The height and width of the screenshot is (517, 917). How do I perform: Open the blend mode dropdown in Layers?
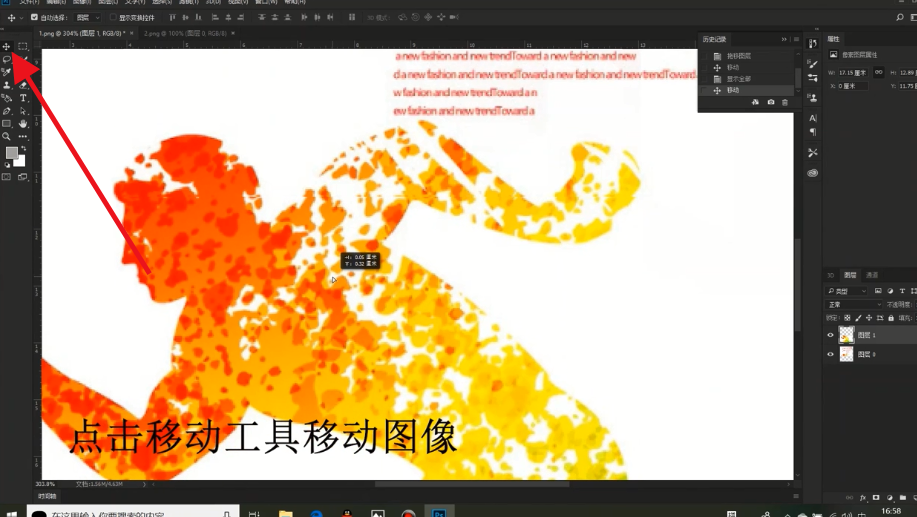(854, 305)
